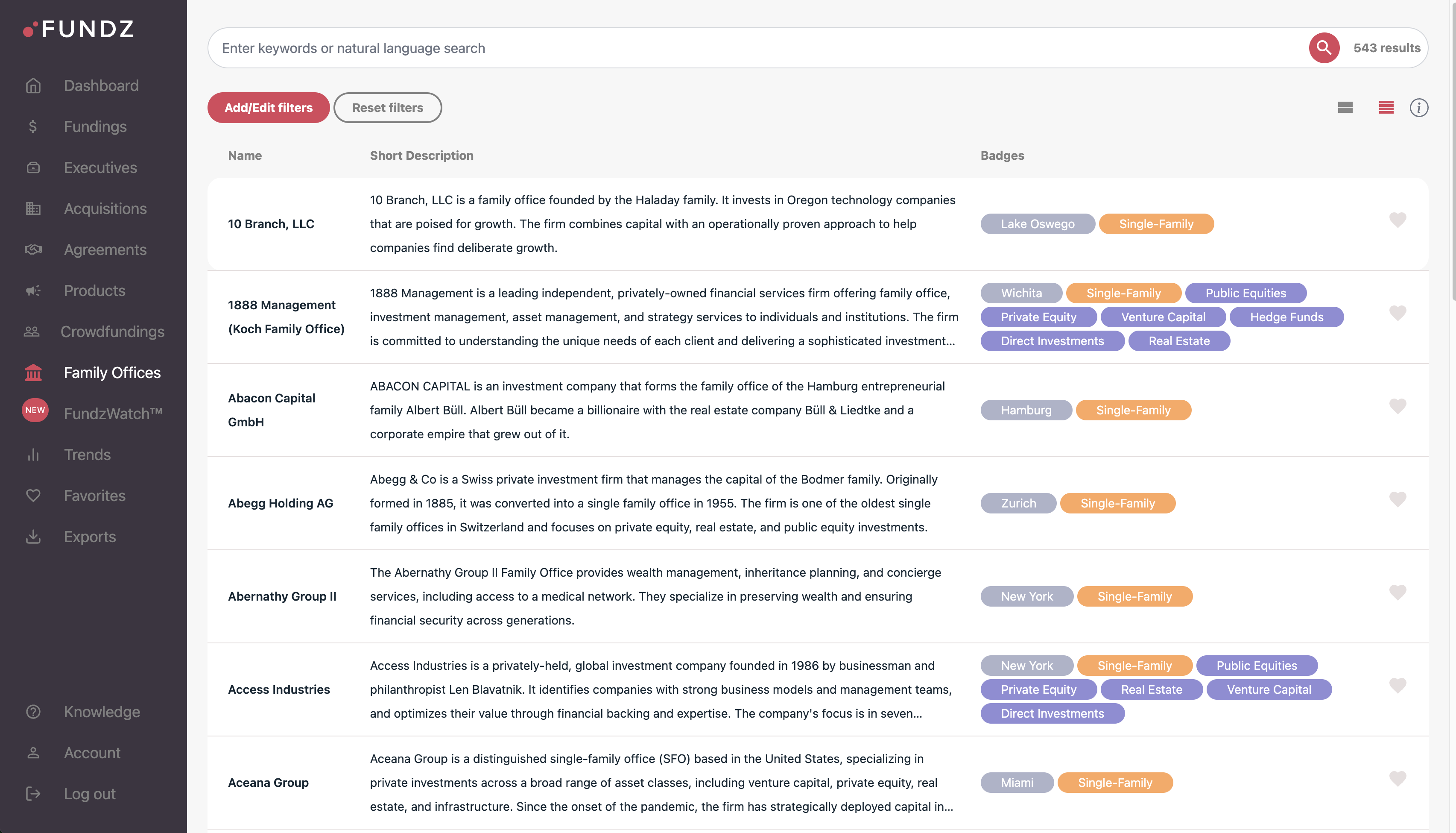Go to Crowdfundings section
Viewport: 1456px width, 833px height.
coord(112,332)
